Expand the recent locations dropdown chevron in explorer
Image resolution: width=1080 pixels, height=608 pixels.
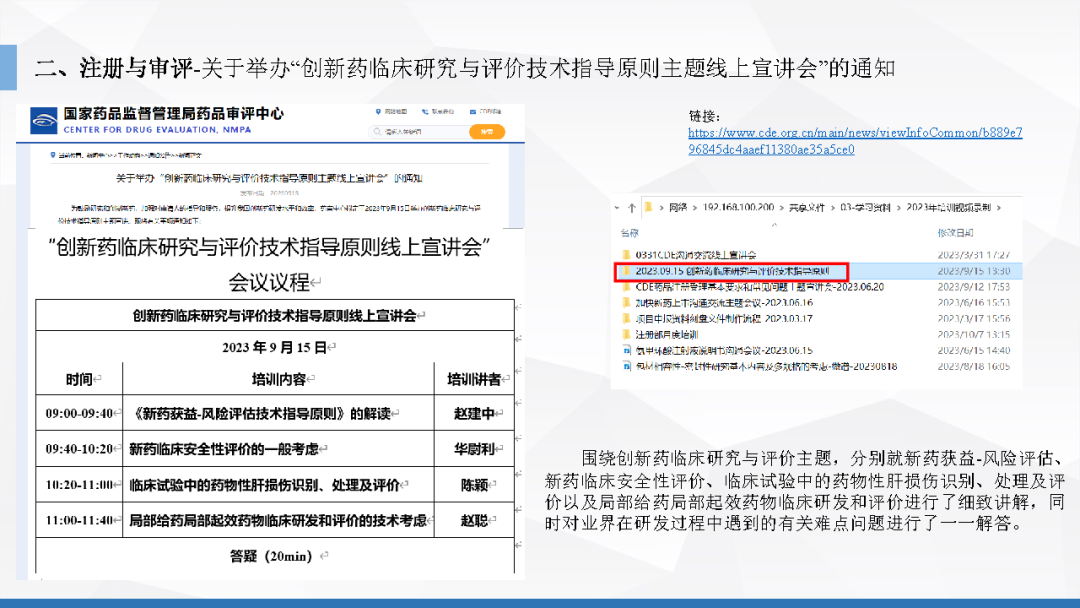pyautogui.click(x=618, y=207)
